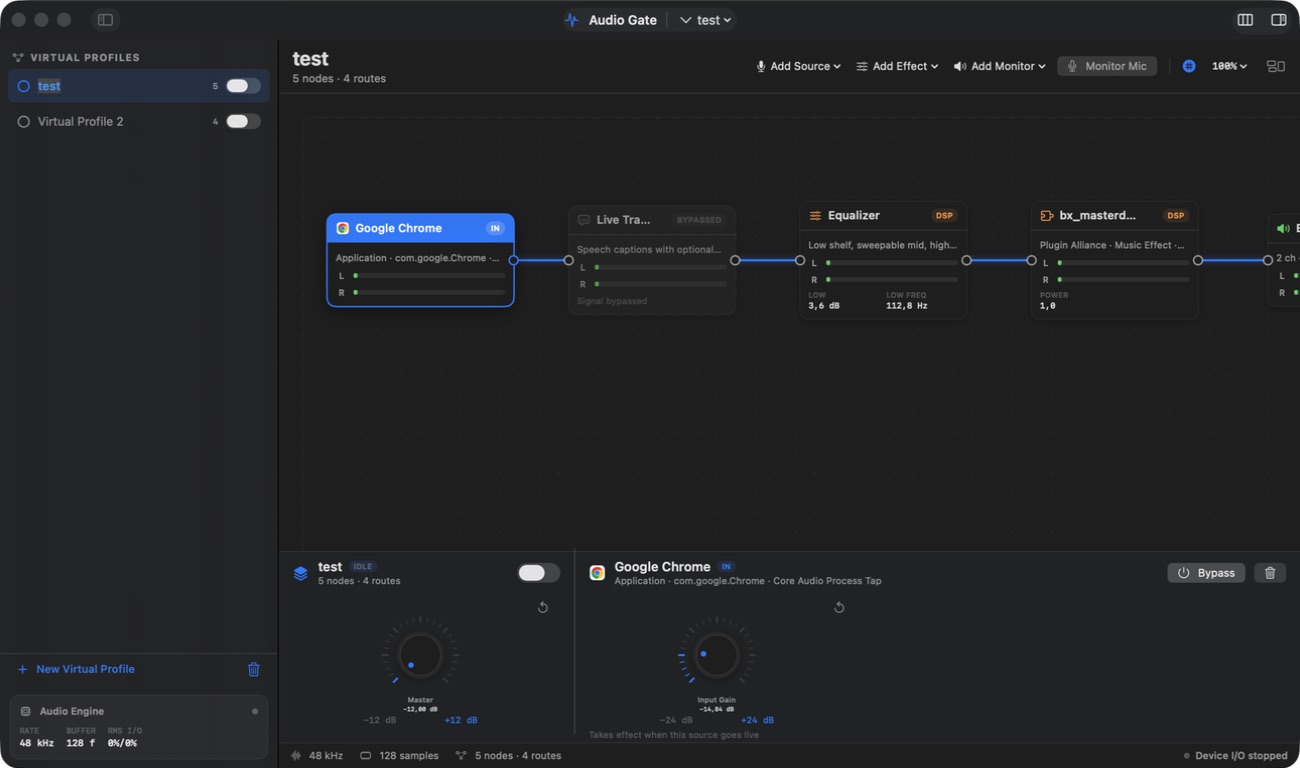The height and width of the screenshot is (768, 1300).
Task: Click the Device I/O stopped status indicator
Action: 1235,756
